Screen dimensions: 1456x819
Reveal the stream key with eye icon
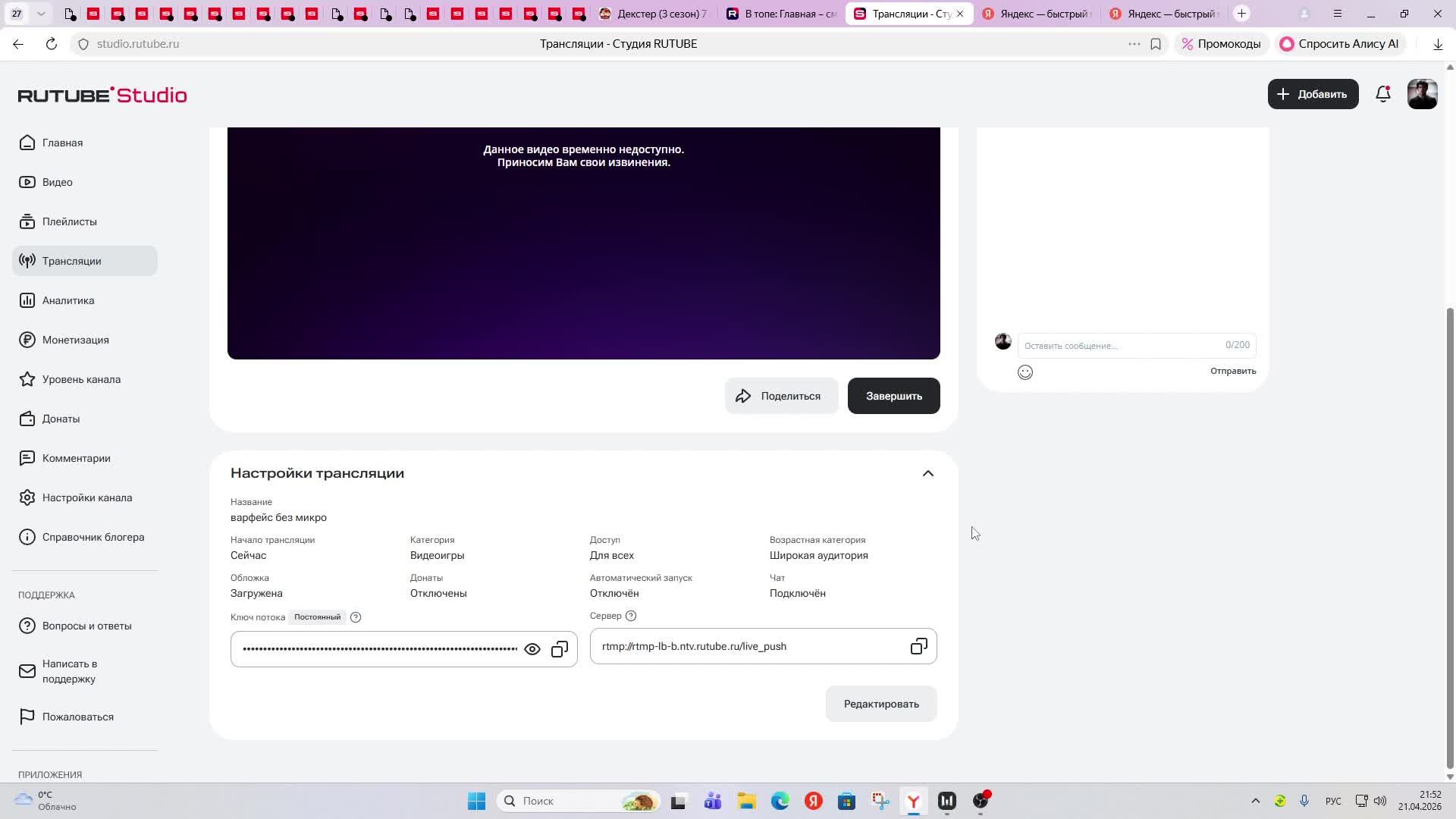532,649
